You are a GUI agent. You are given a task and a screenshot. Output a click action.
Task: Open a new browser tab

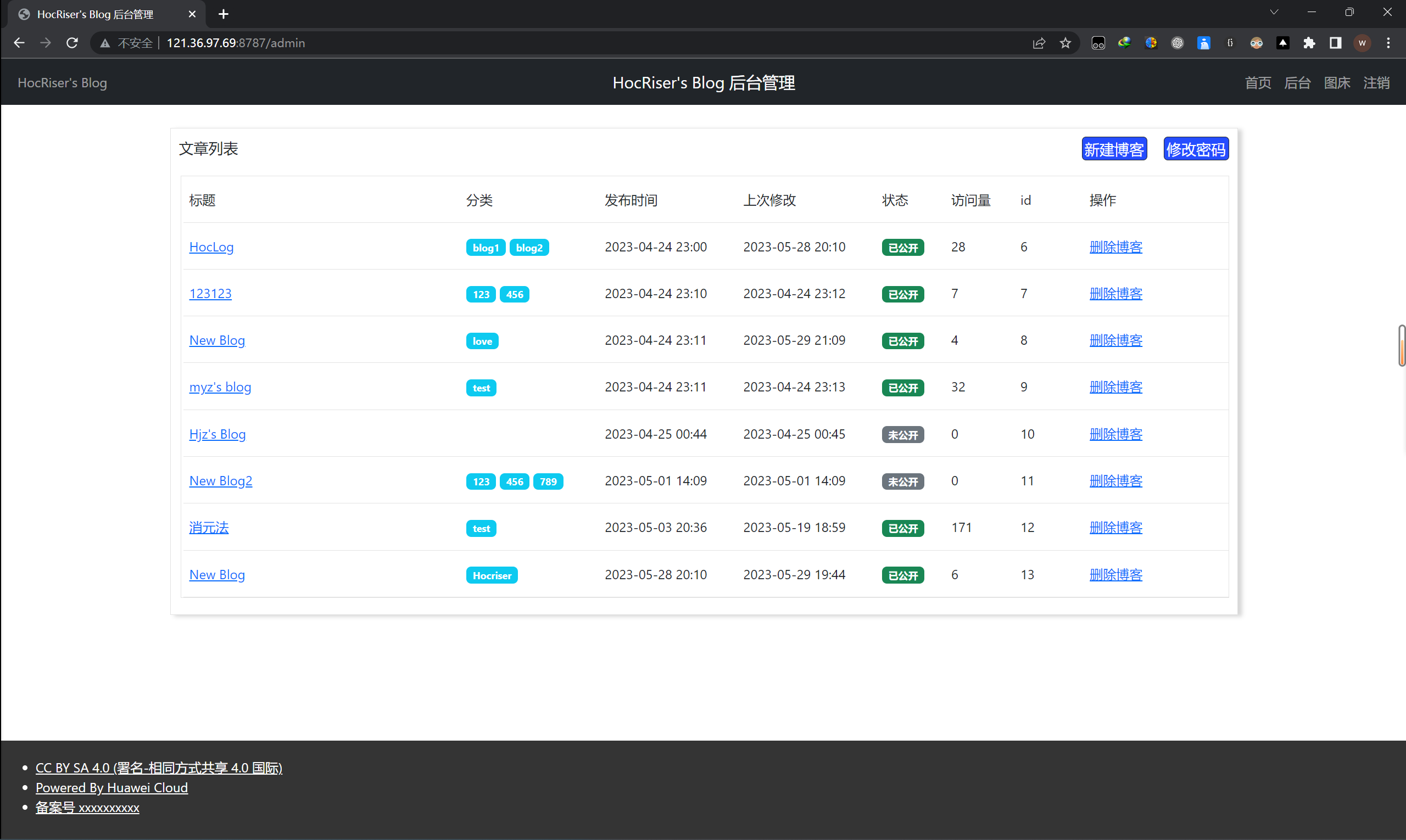point(224,14)
